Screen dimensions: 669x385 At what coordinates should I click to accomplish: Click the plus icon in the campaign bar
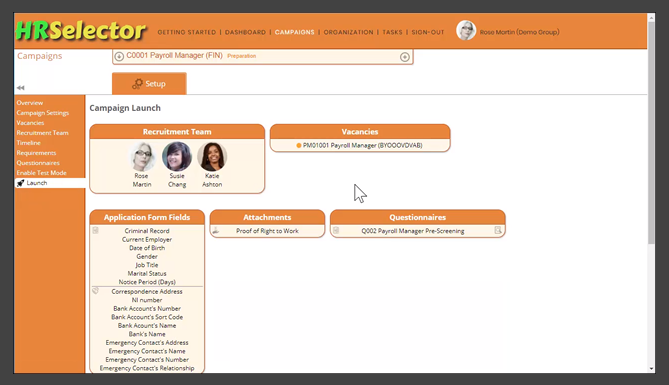404,57
